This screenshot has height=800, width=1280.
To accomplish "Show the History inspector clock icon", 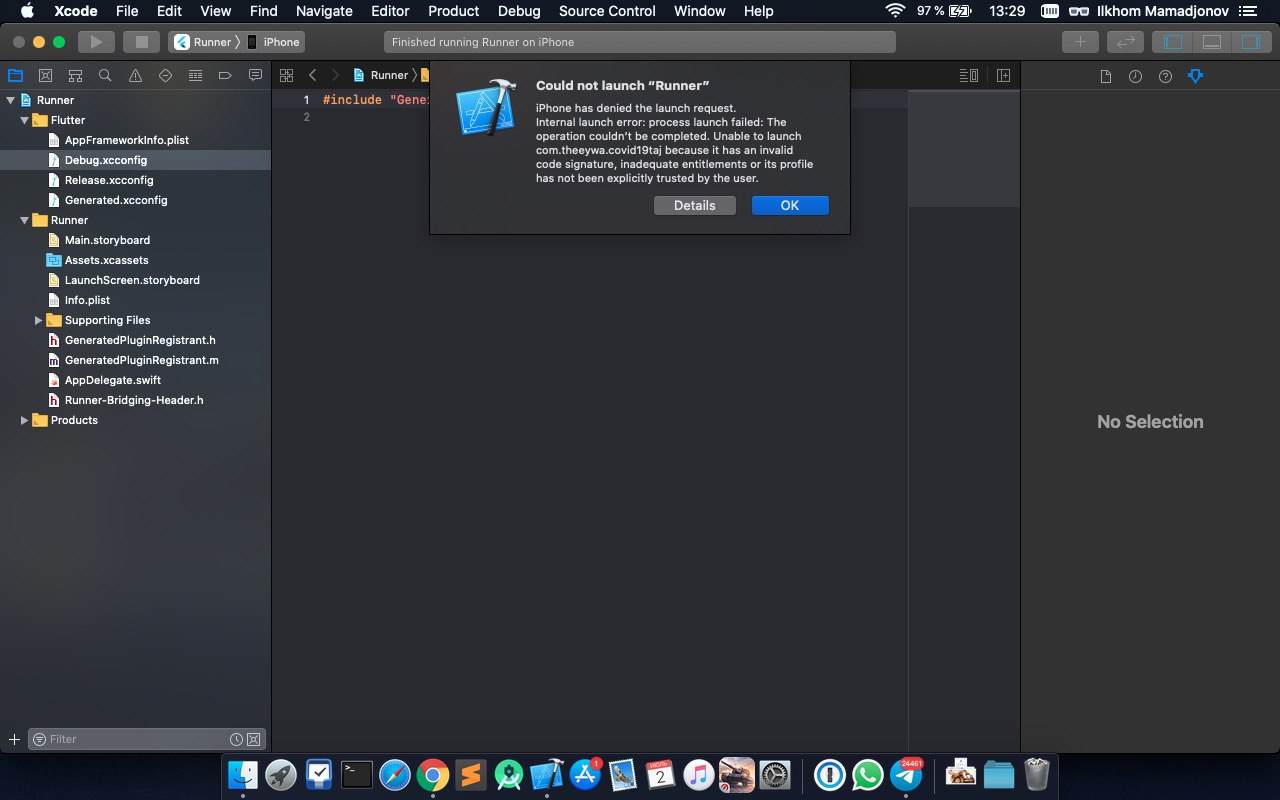I will click(x=1135, y=76).
